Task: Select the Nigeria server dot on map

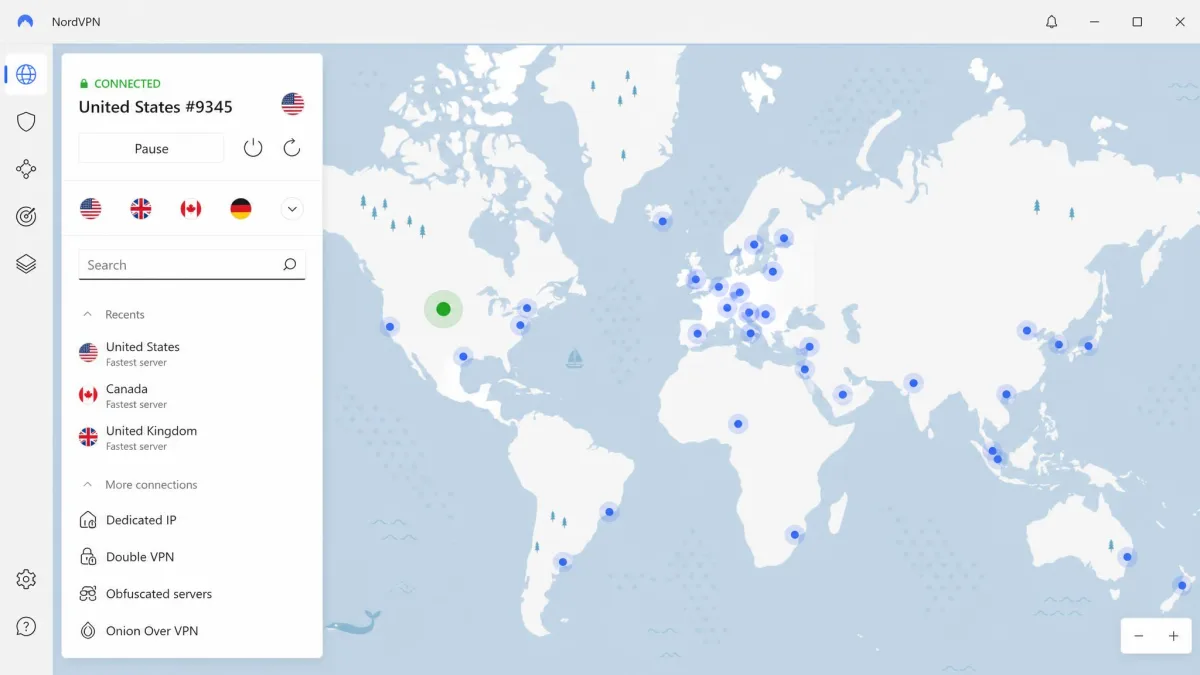Action: (738, 424)
